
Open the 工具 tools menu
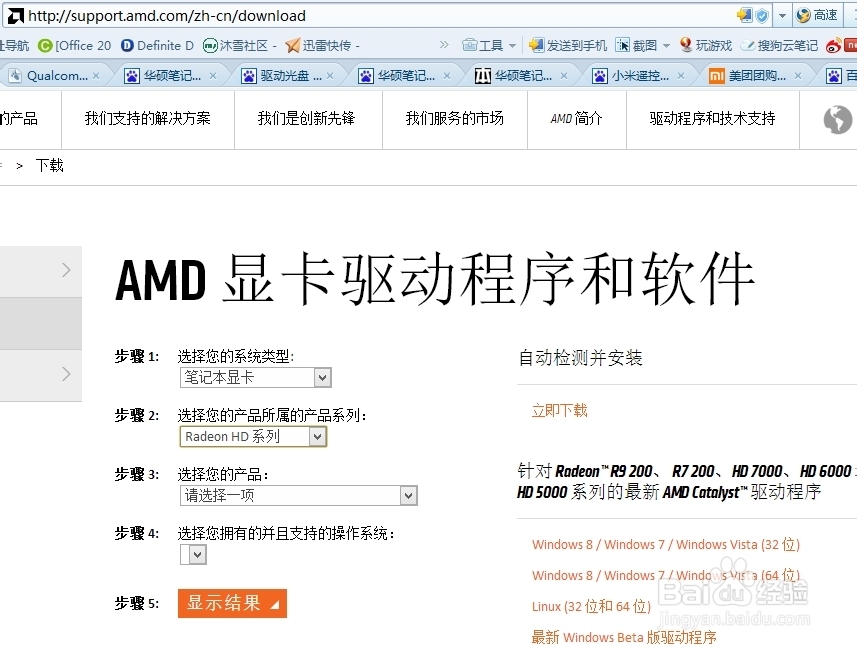click(489, 45)
